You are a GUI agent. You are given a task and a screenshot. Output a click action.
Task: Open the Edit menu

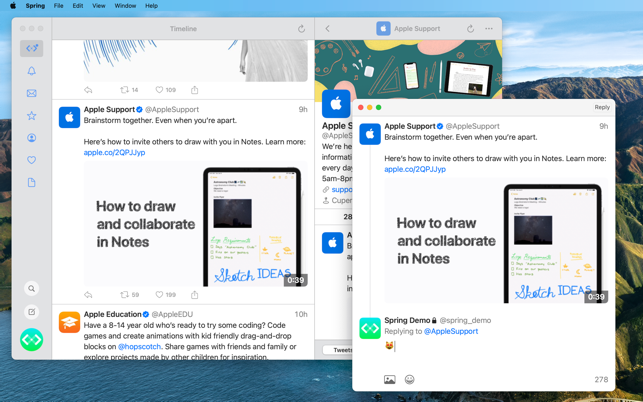click(x=78, y=6)
